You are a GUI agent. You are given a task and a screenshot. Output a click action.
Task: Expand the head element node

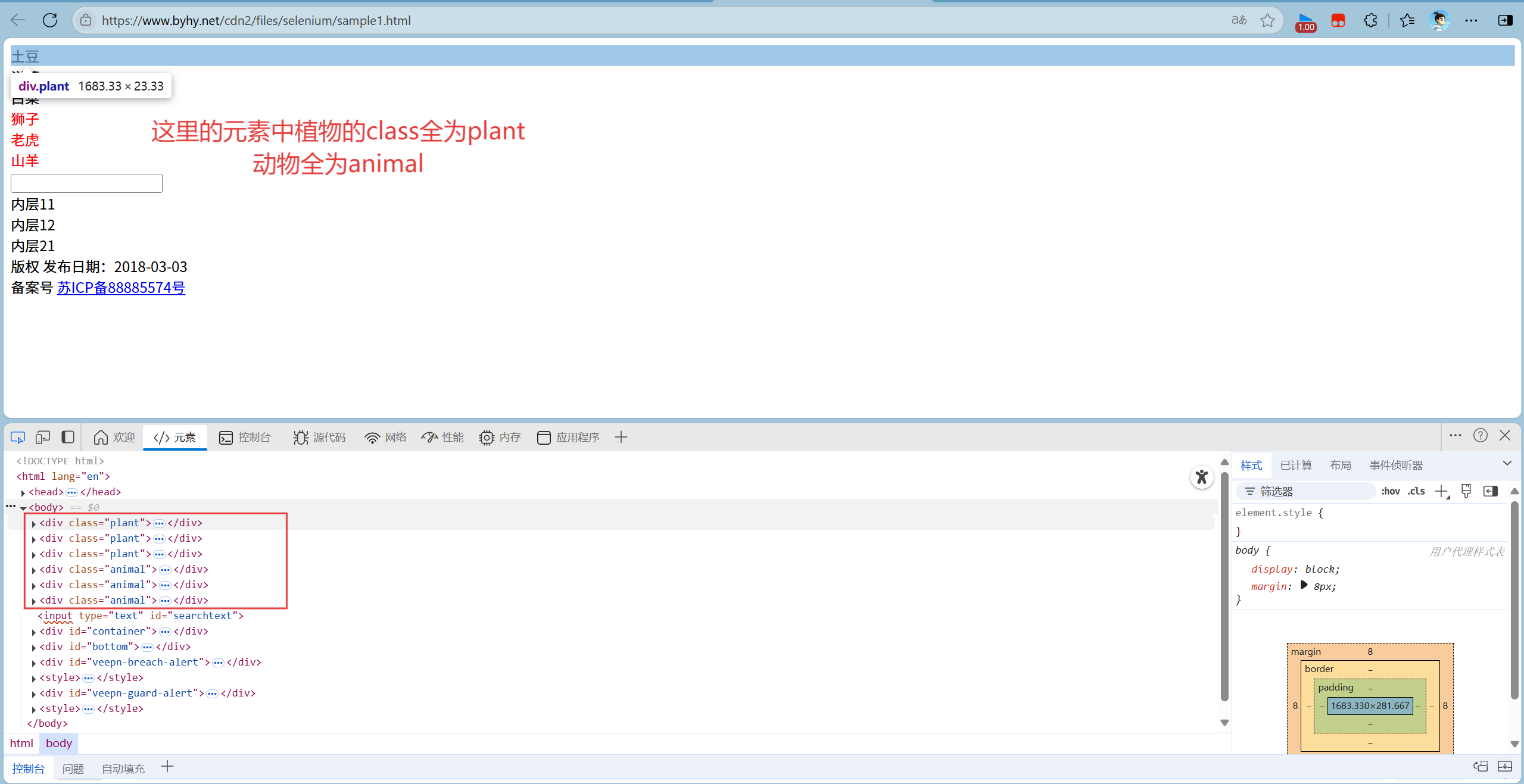coord(23,492)
